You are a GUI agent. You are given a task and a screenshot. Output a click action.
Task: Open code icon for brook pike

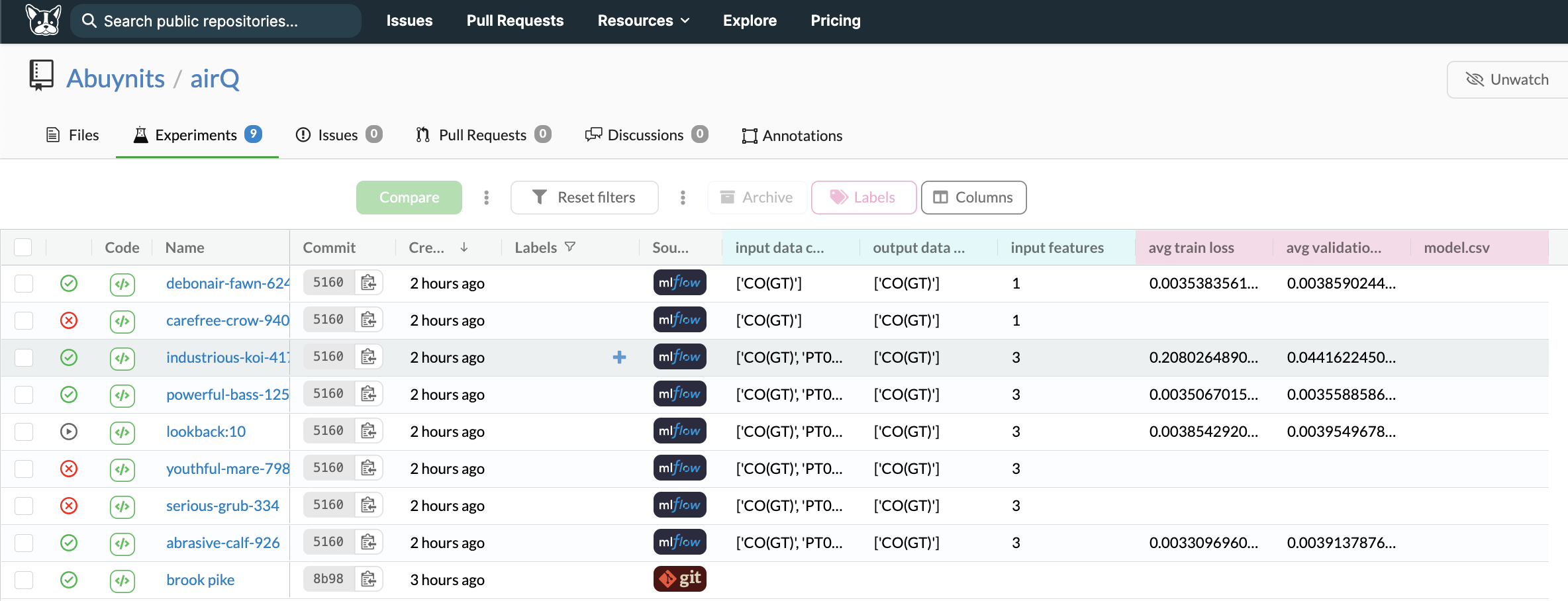[x=122, y=580]
